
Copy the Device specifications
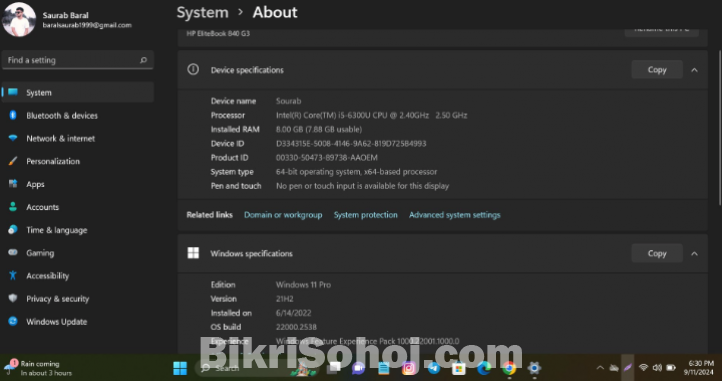click(x=657, y=70)
